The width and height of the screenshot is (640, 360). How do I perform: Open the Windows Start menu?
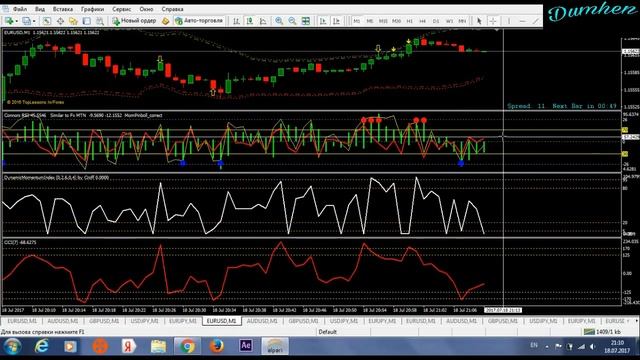pyautogui.click(x=12, y=347)
